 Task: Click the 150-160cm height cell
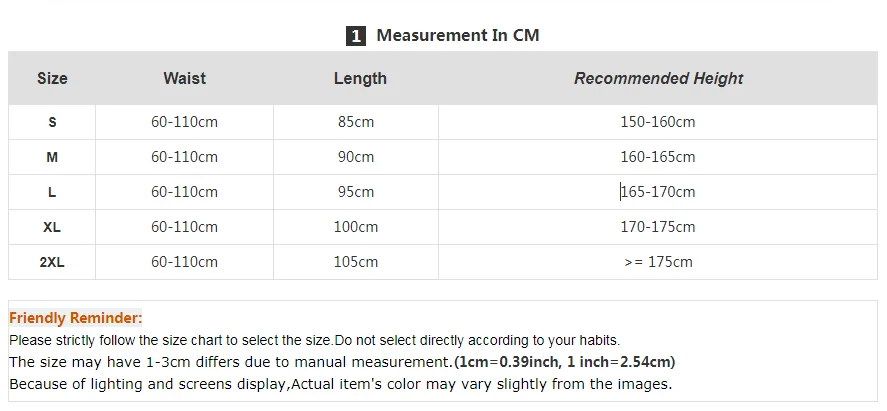coord(658,122)
